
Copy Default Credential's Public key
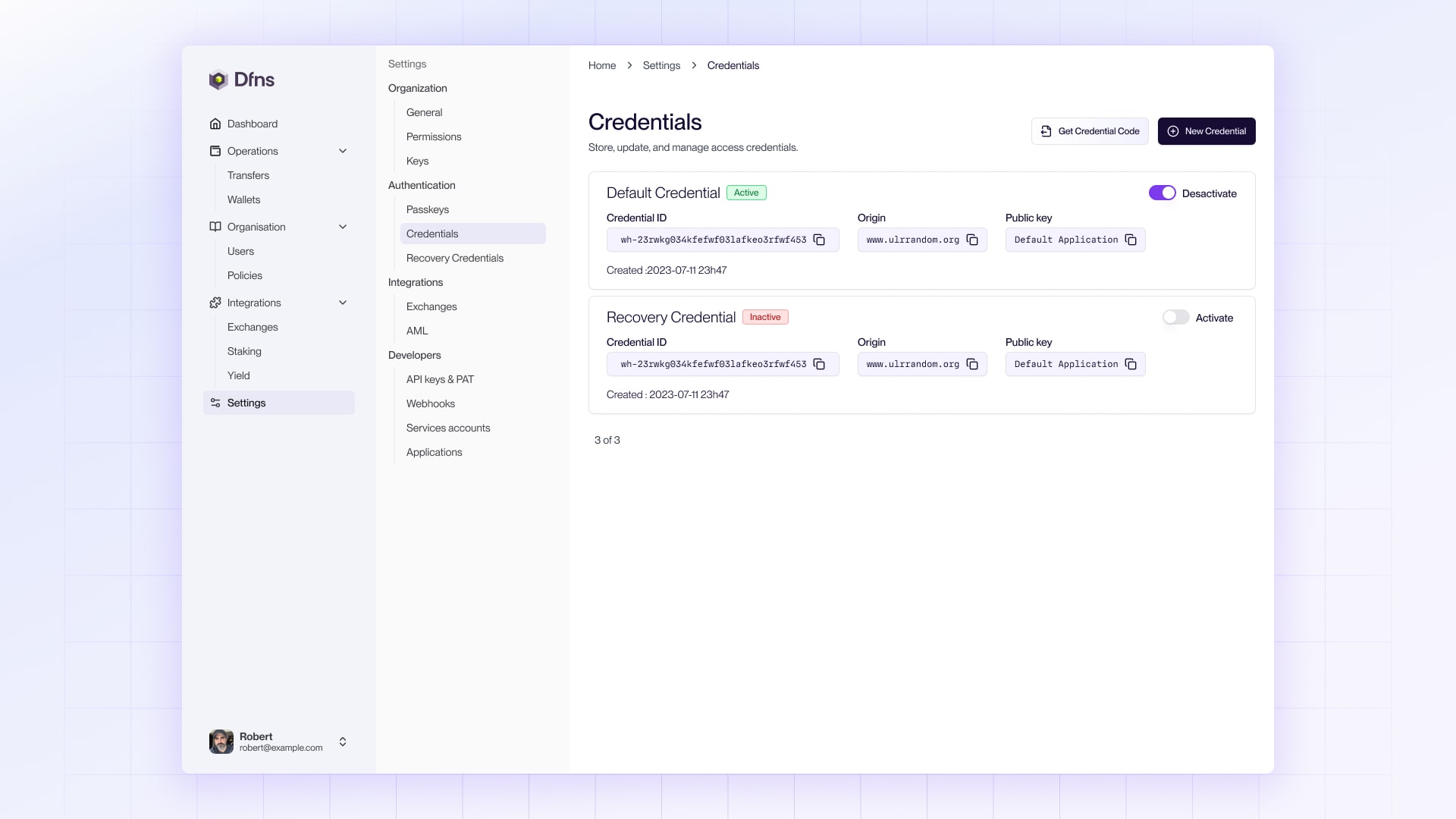(1131, 240)
